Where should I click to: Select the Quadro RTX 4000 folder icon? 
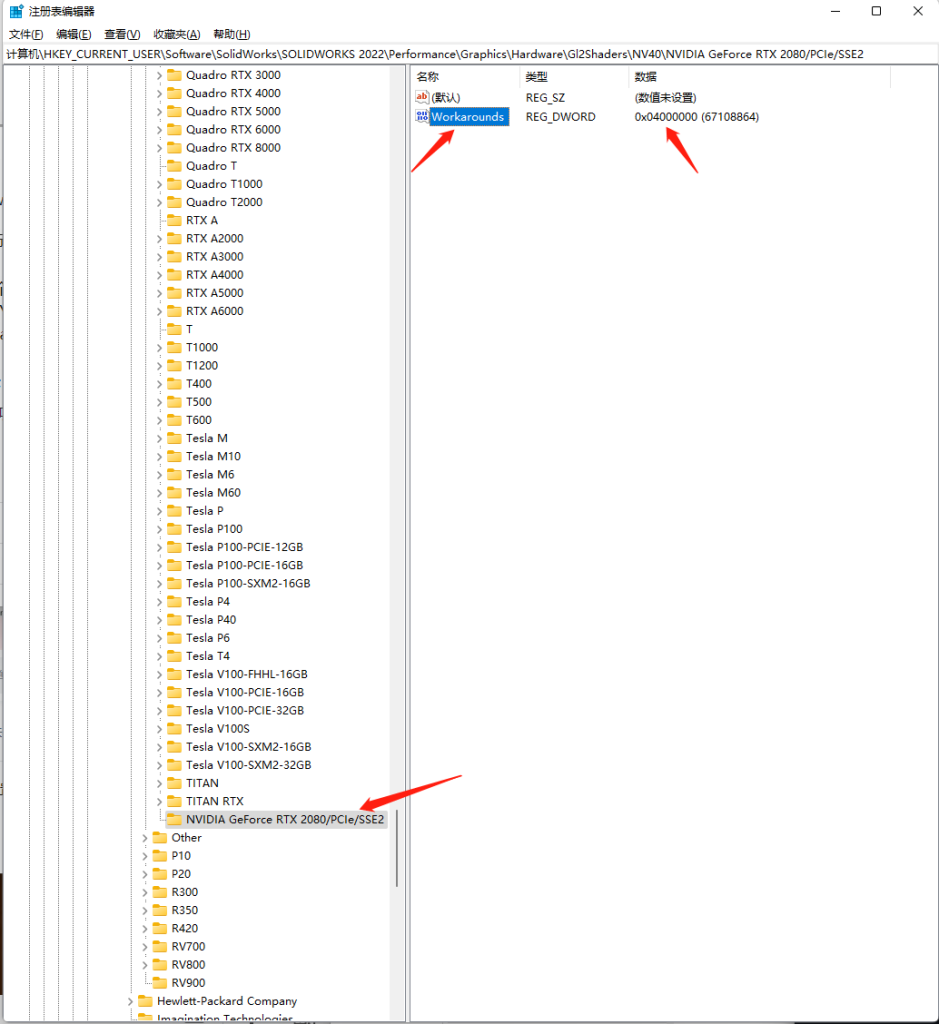pyautogui.click(x=174, y=93)
